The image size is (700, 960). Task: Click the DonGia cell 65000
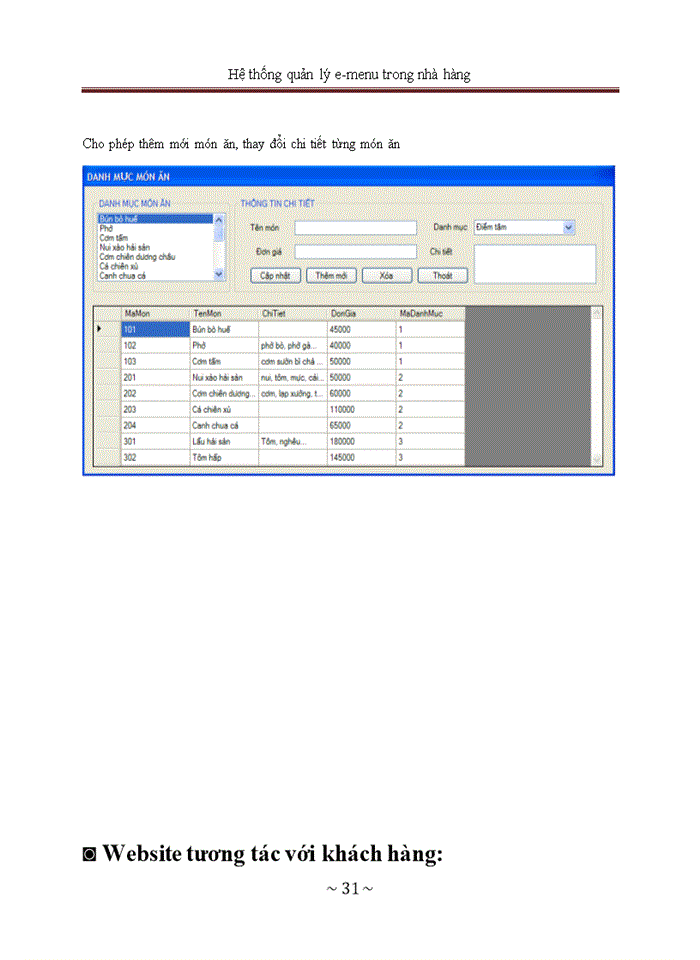pos(361,425)
